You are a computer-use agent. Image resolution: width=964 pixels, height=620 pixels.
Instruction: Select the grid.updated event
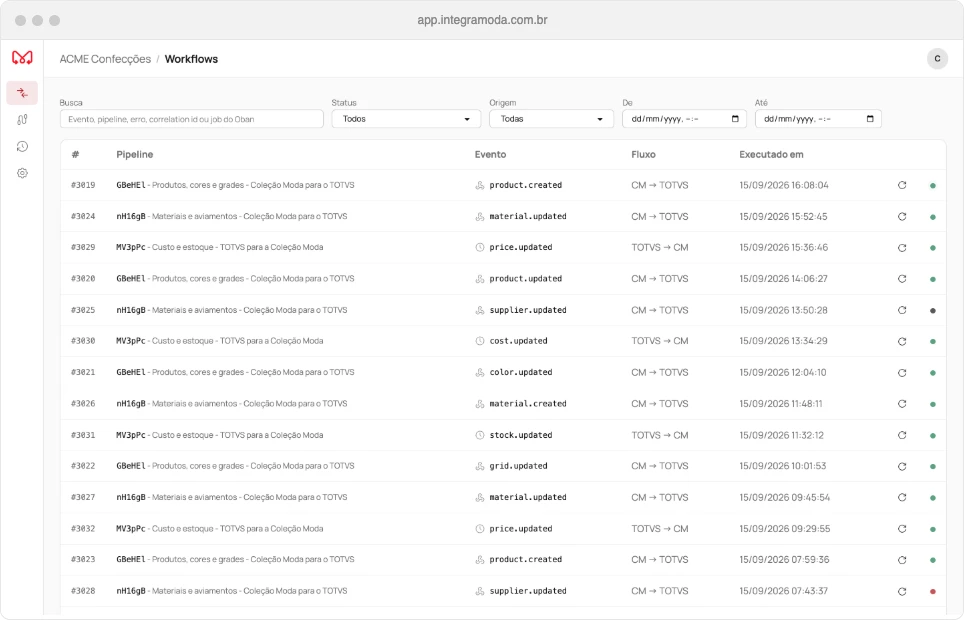click(x=518, y=466)
